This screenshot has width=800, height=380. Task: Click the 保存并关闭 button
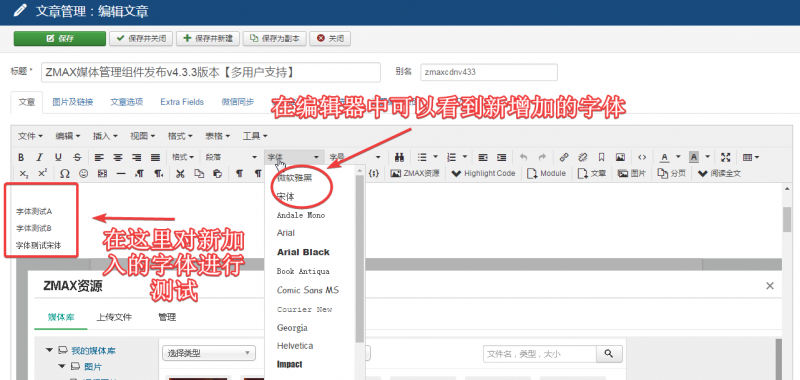point(141,38)
